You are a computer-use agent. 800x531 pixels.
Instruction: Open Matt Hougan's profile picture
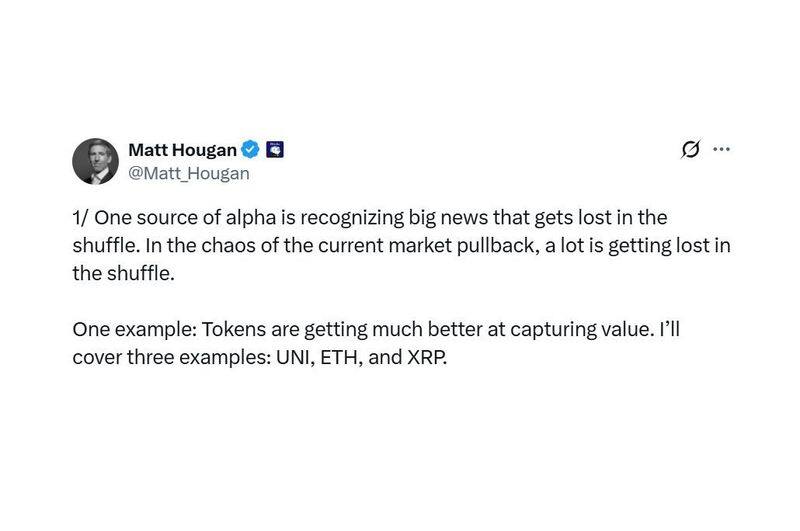(96, 161)
